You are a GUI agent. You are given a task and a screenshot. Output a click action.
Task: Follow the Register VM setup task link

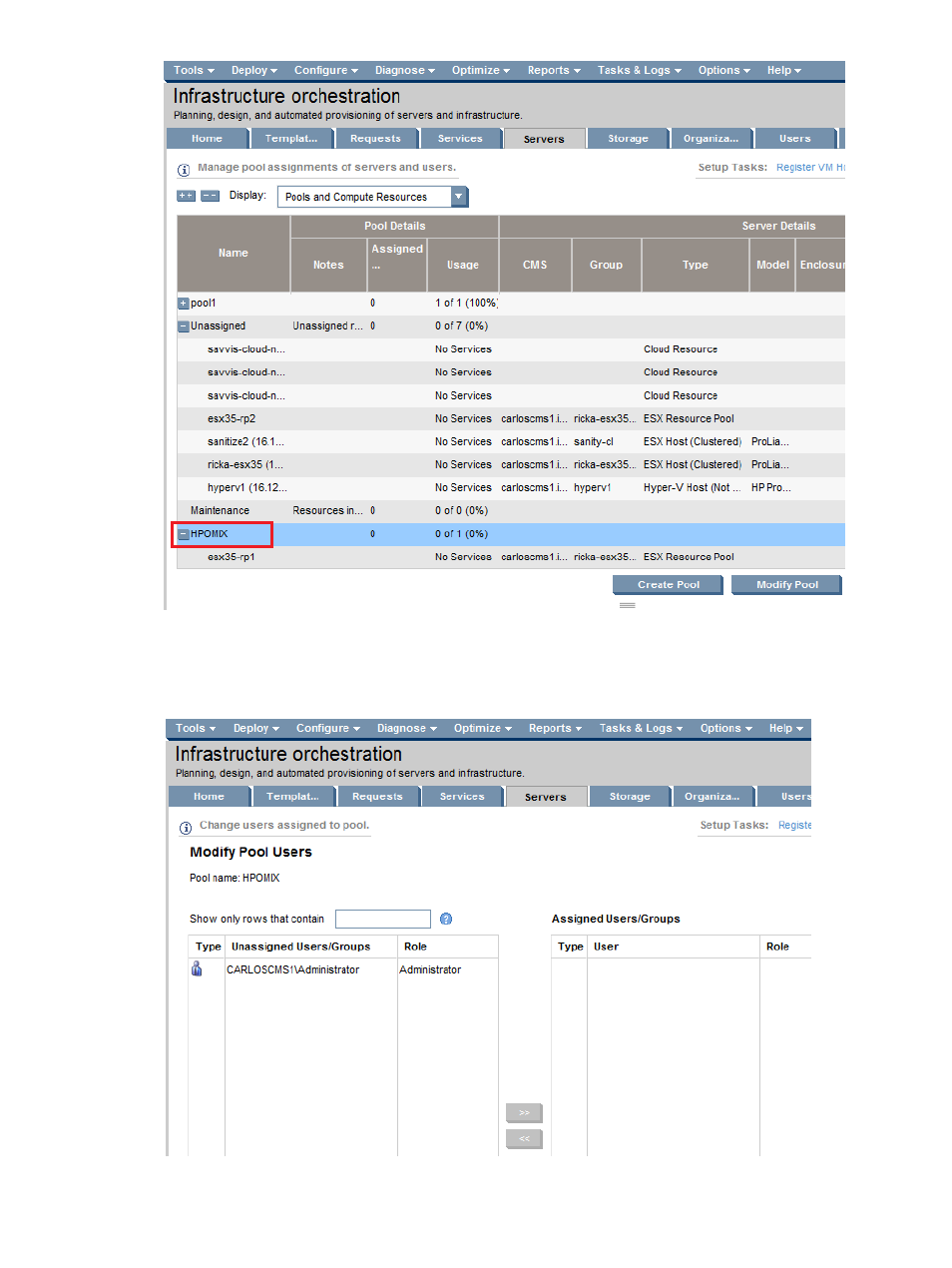click(810, 168)
